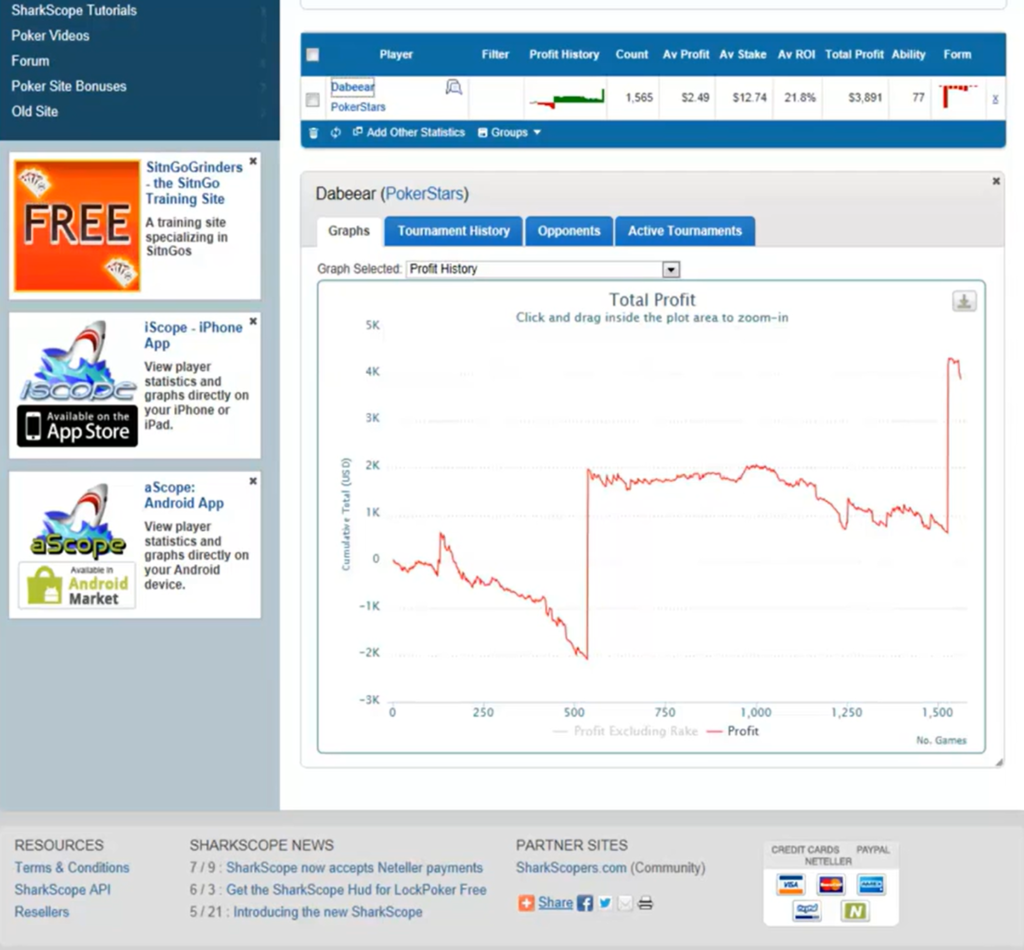Remove the Dabeear row with the x

(x=995, y=99)
